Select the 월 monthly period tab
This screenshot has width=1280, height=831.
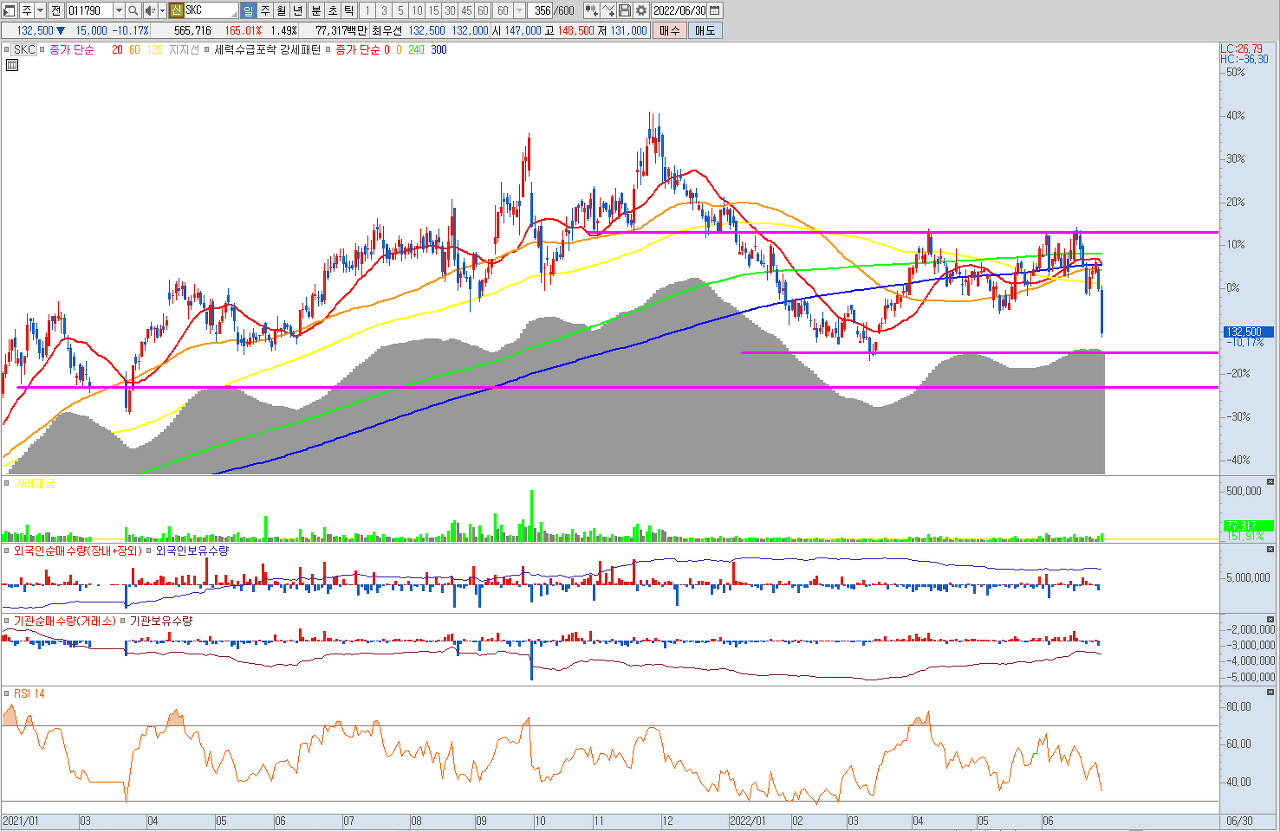281,11
